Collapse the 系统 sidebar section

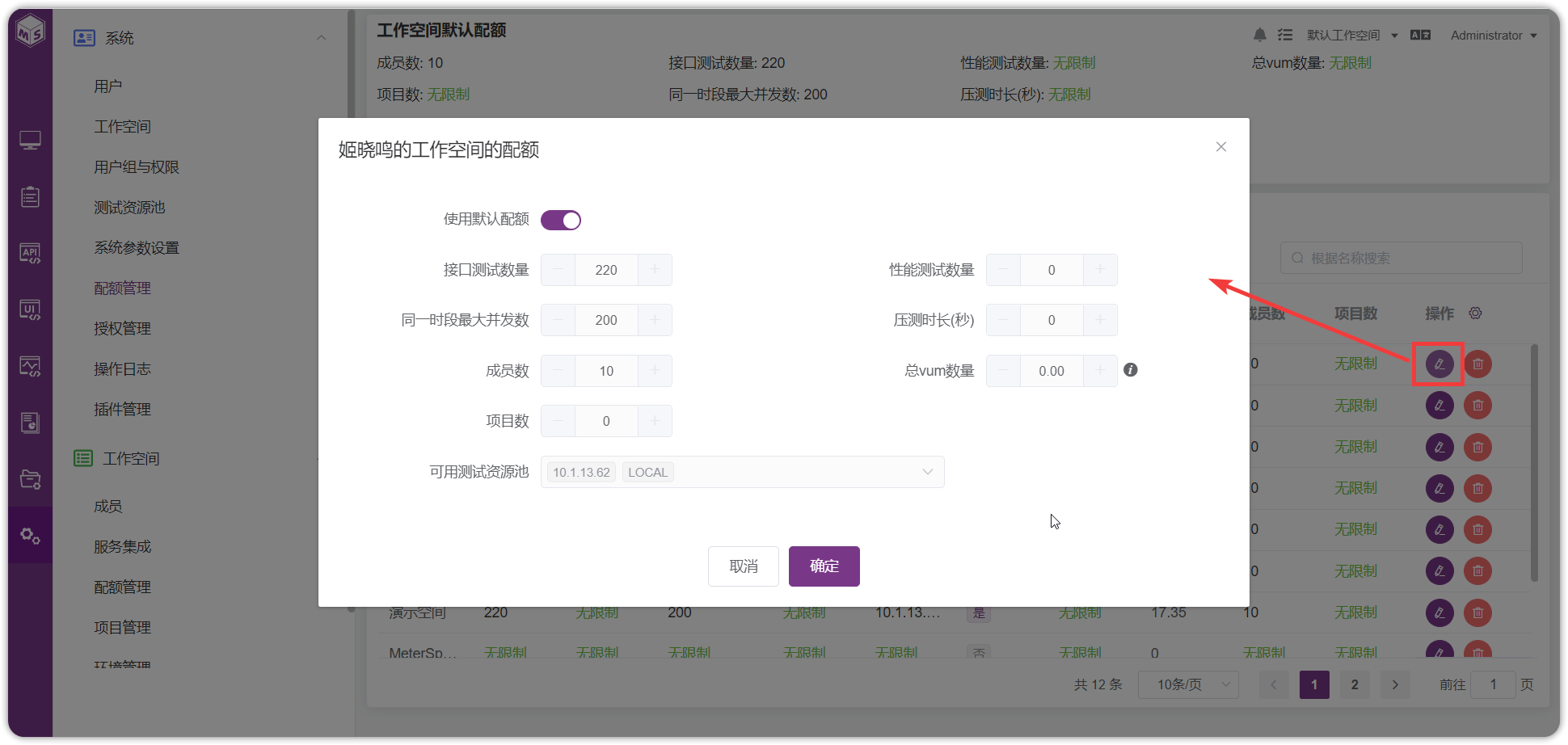tap(321, 38)
